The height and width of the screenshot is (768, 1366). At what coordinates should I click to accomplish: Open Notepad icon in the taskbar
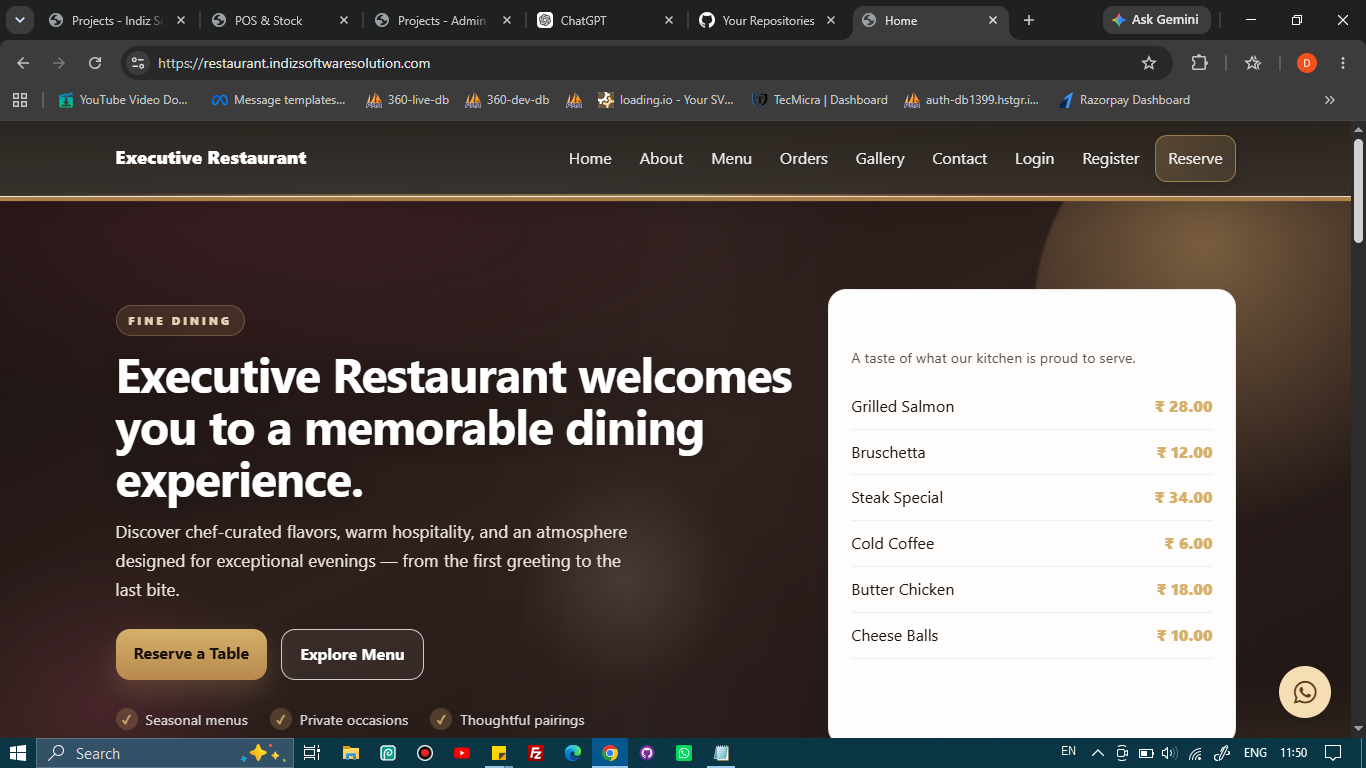pyautogui.click(x=721, y=753)
